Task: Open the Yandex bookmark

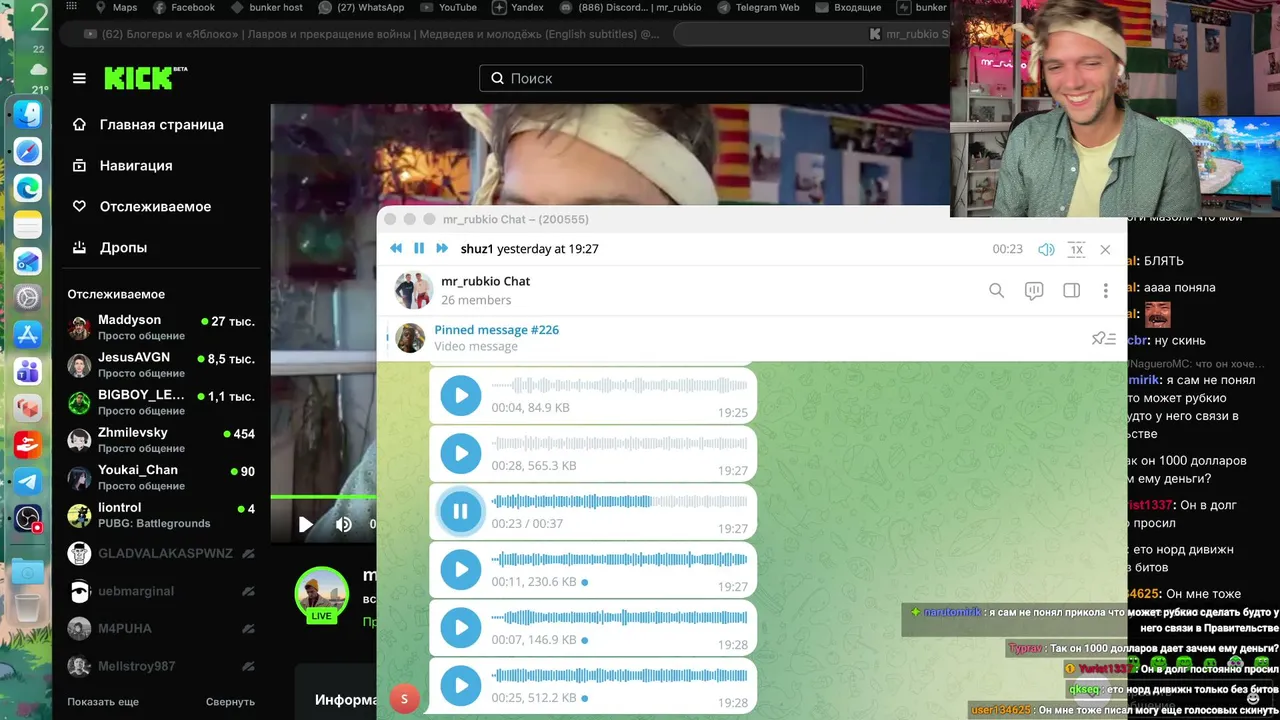Action: pyautogui.click(x=519, y=8)
